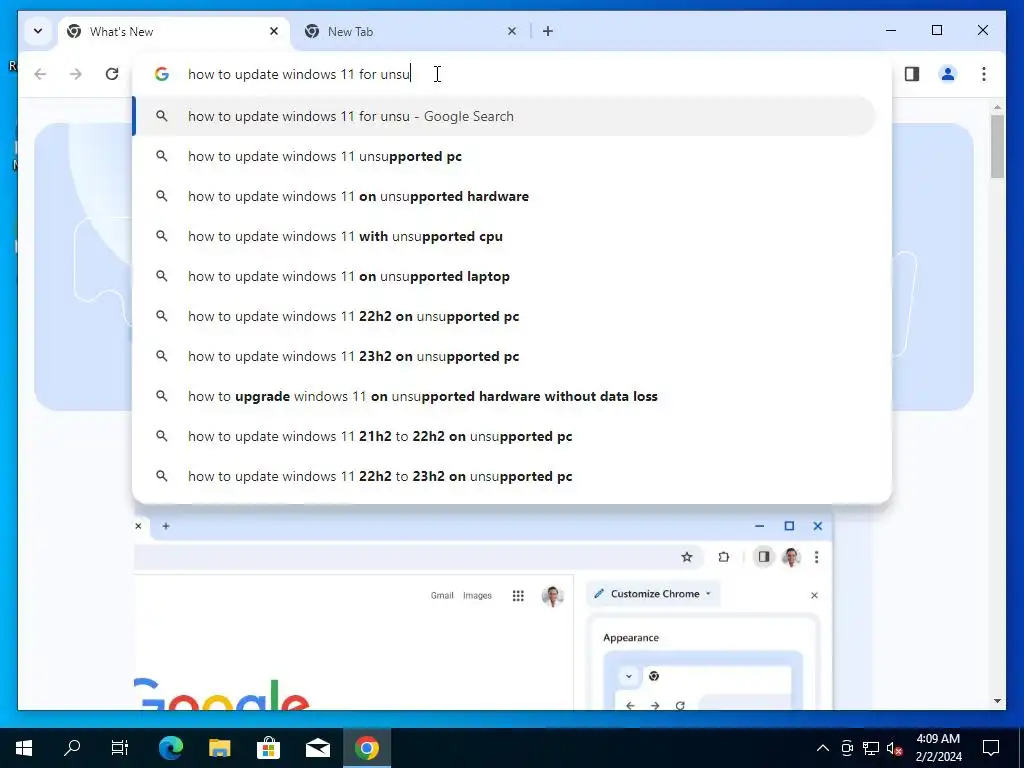Reload the current page
This screenshot has height=768, width=1024.
(112, 74)
